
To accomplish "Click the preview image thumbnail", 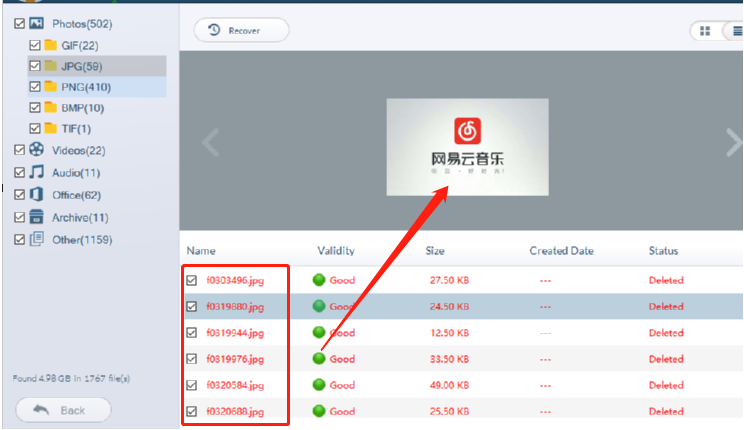I will point(467,147).
